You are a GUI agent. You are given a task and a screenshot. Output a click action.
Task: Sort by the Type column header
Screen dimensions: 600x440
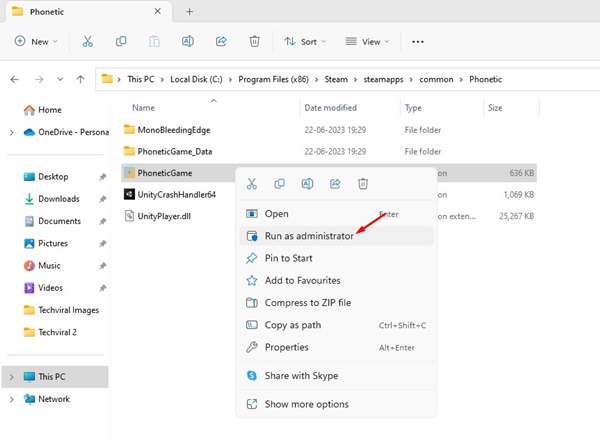click(x=413, y=108)
